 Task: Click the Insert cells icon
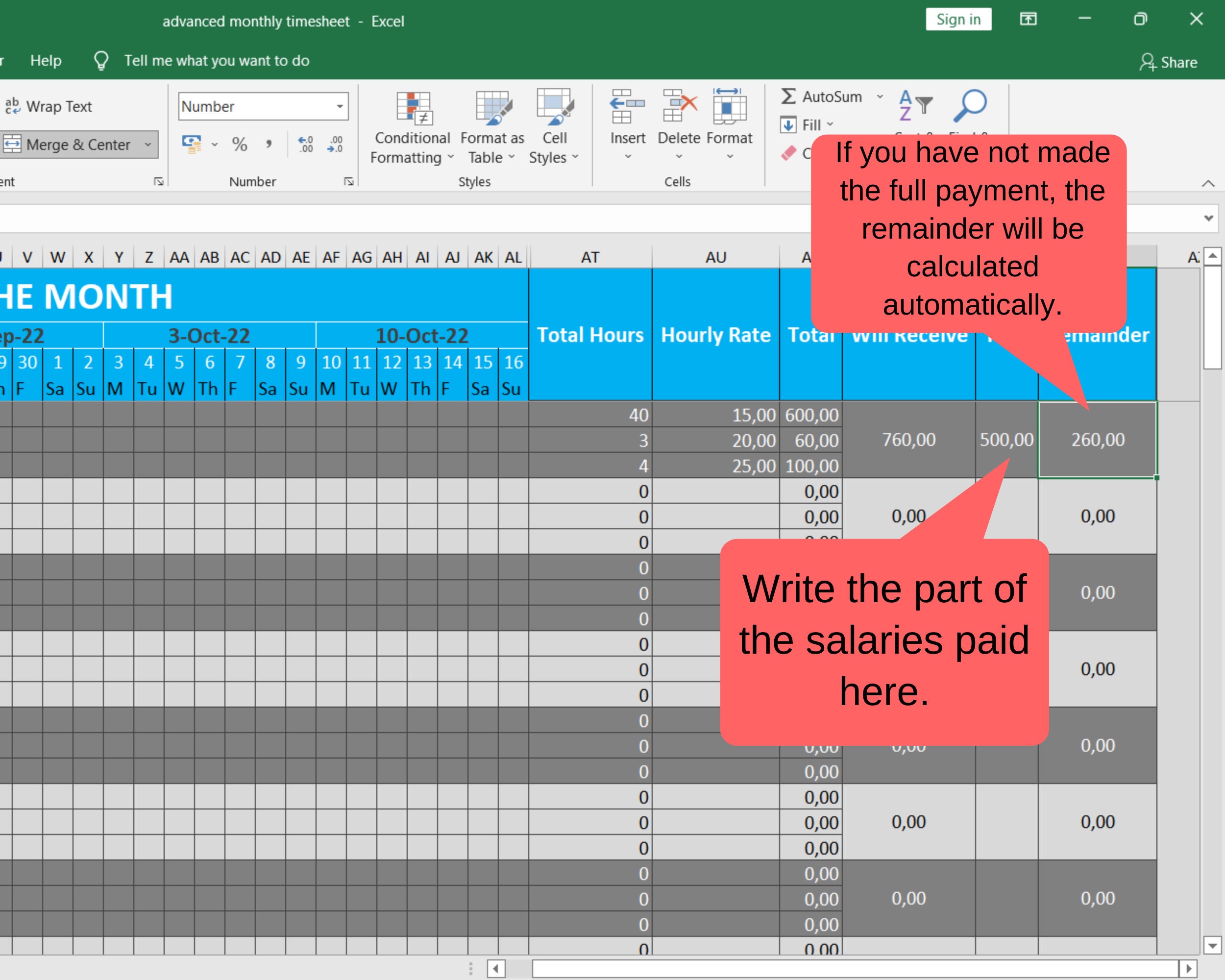tap(627, 106)
